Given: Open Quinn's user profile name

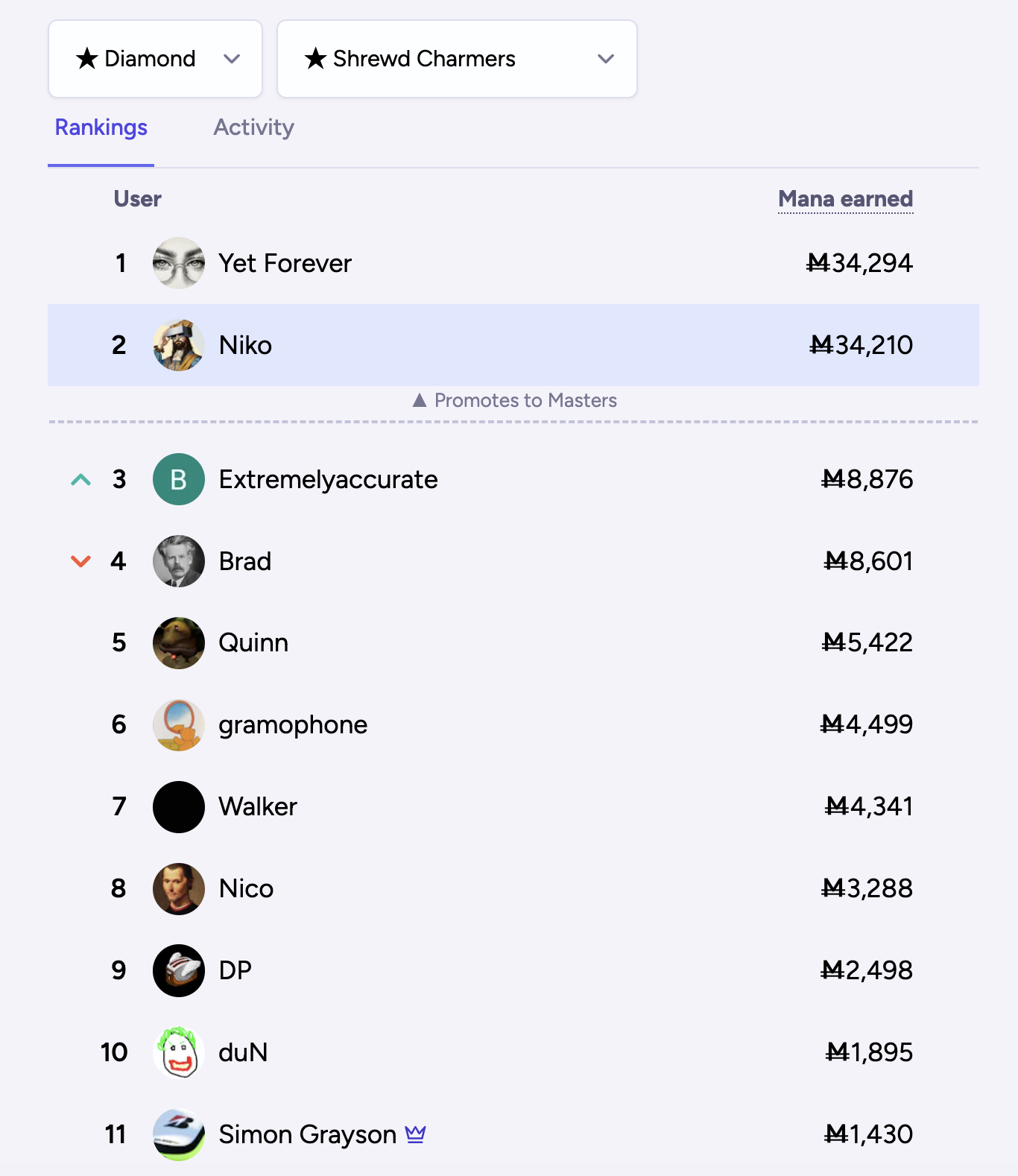Looking at the screenshot, I should [x=253, y=642].
